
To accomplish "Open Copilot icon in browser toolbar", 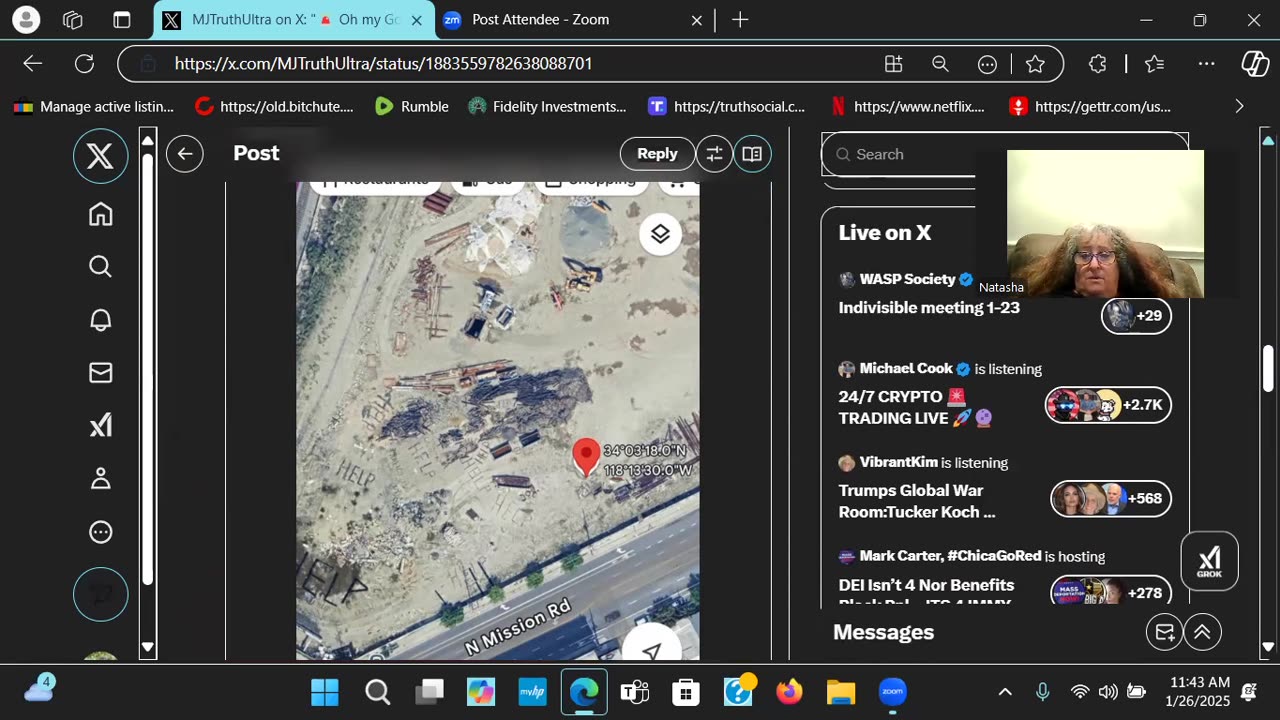I will (1255, 64).
